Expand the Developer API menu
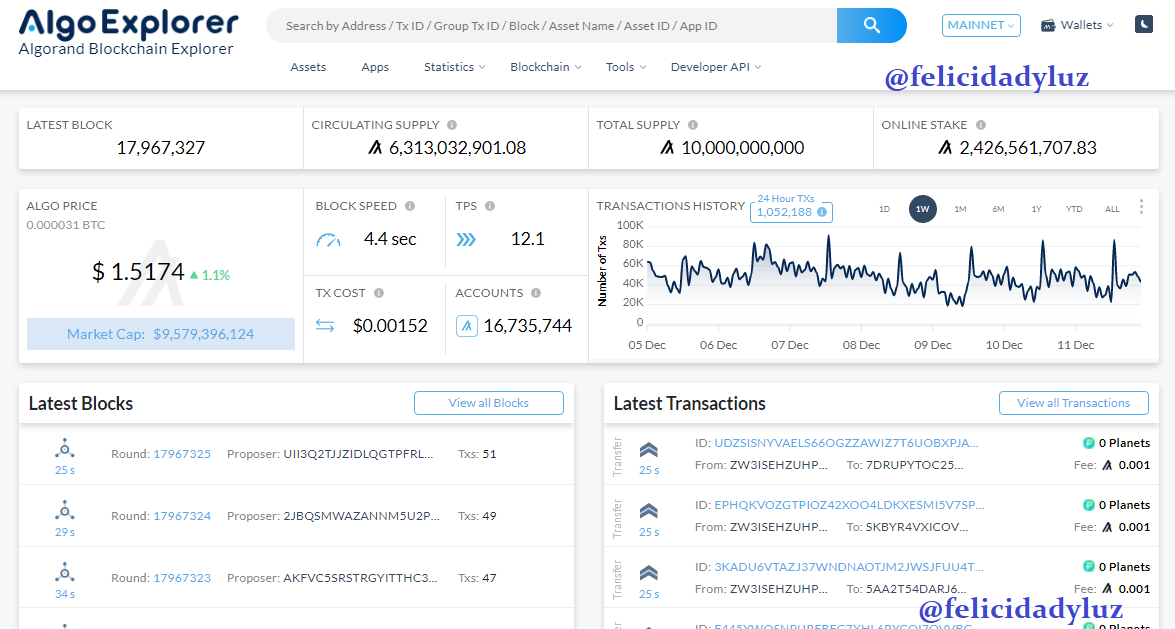The image size is (1175, 629). point(716,67)
